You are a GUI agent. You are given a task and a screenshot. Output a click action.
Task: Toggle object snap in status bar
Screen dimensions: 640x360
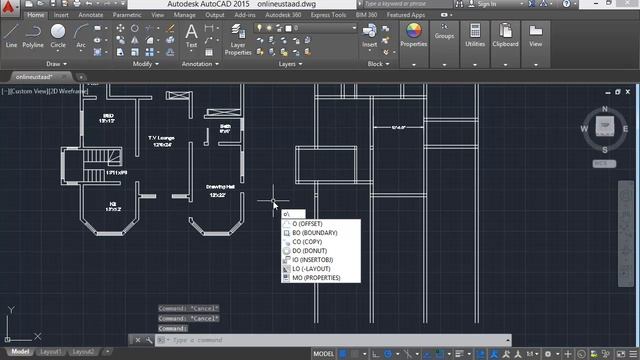click(440, 354)
